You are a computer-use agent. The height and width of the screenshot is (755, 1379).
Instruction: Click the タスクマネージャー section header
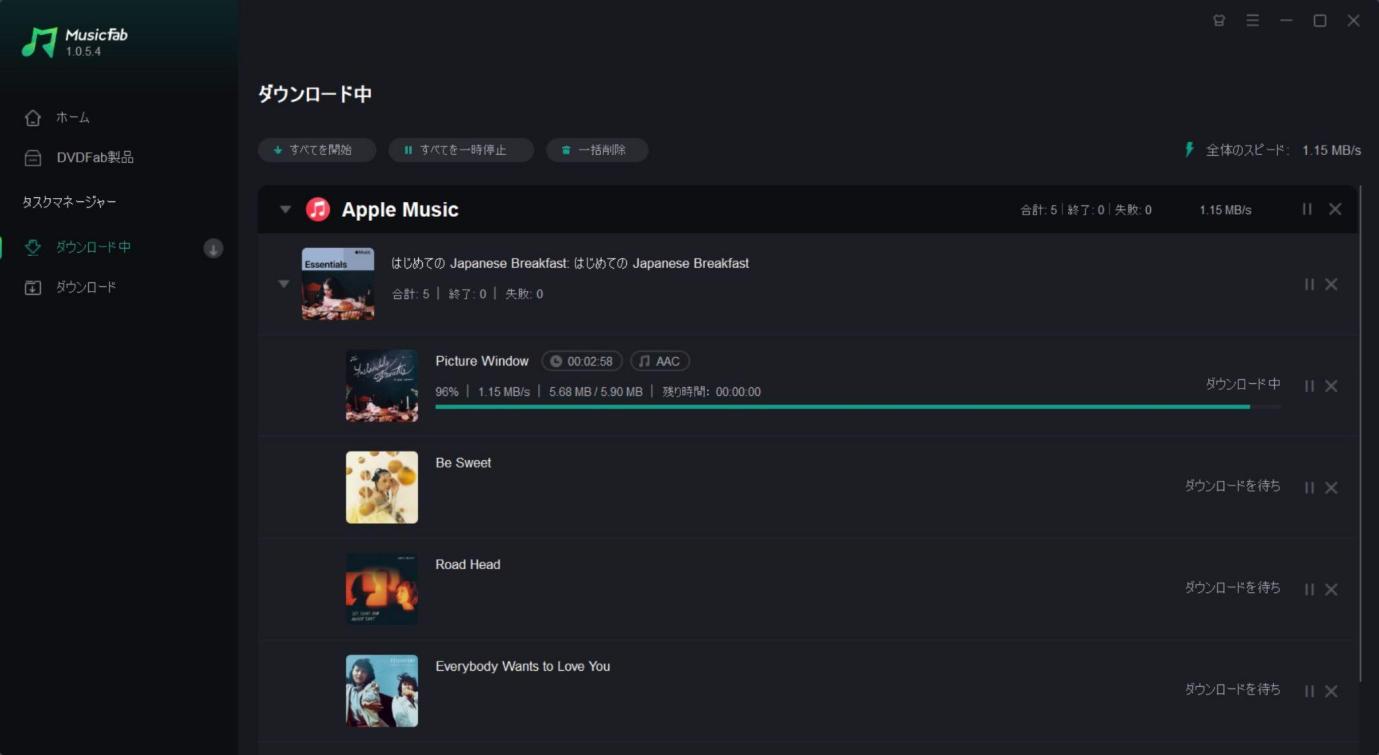click(x=69, y=202)
